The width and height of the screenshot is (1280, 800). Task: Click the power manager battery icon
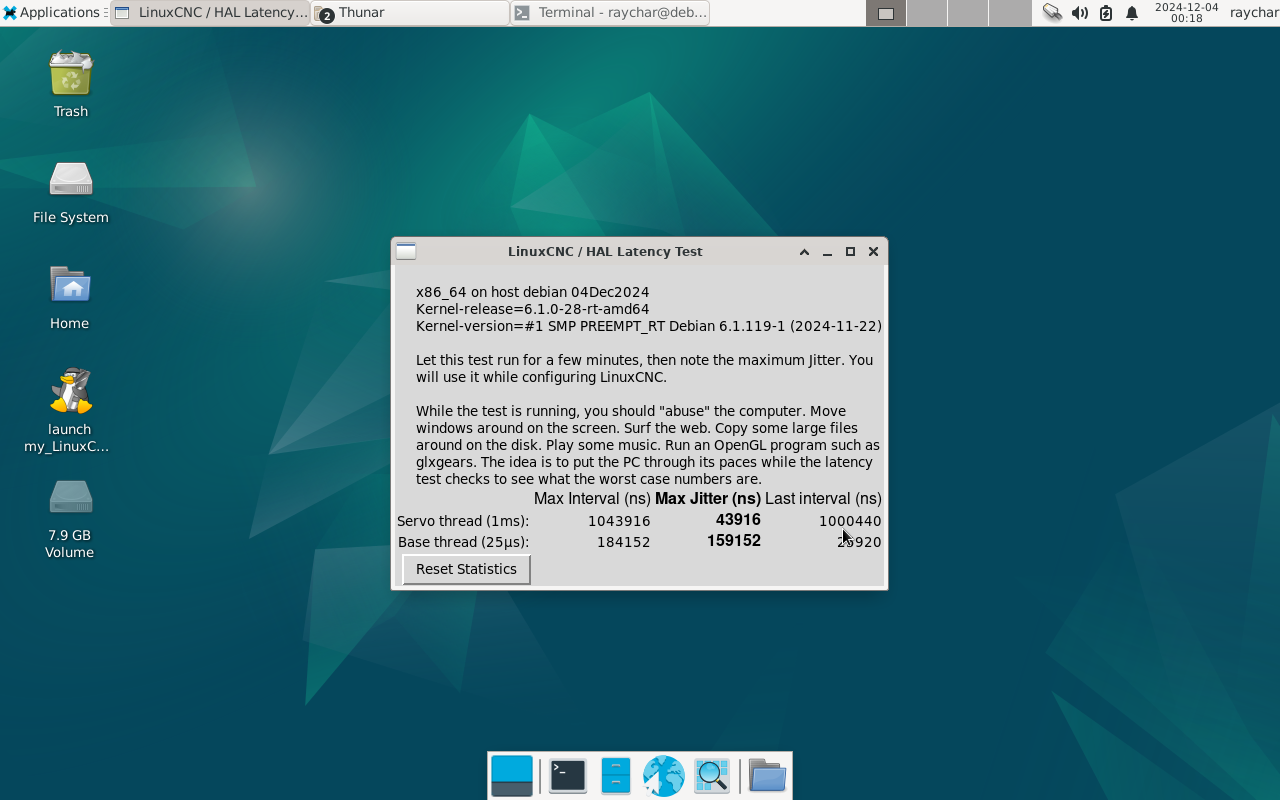pos(1106,13)
